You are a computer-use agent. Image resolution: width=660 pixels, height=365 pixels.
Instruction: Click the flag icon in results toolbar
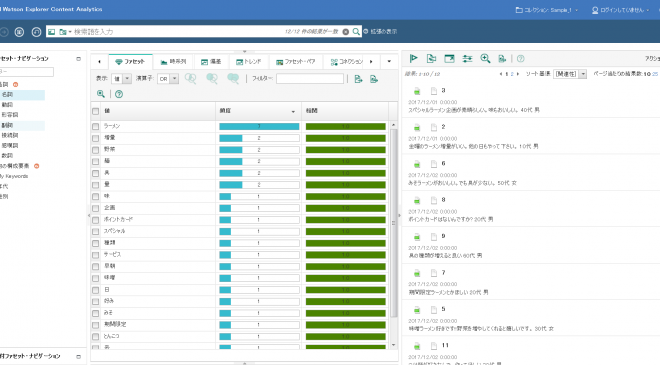414,58
